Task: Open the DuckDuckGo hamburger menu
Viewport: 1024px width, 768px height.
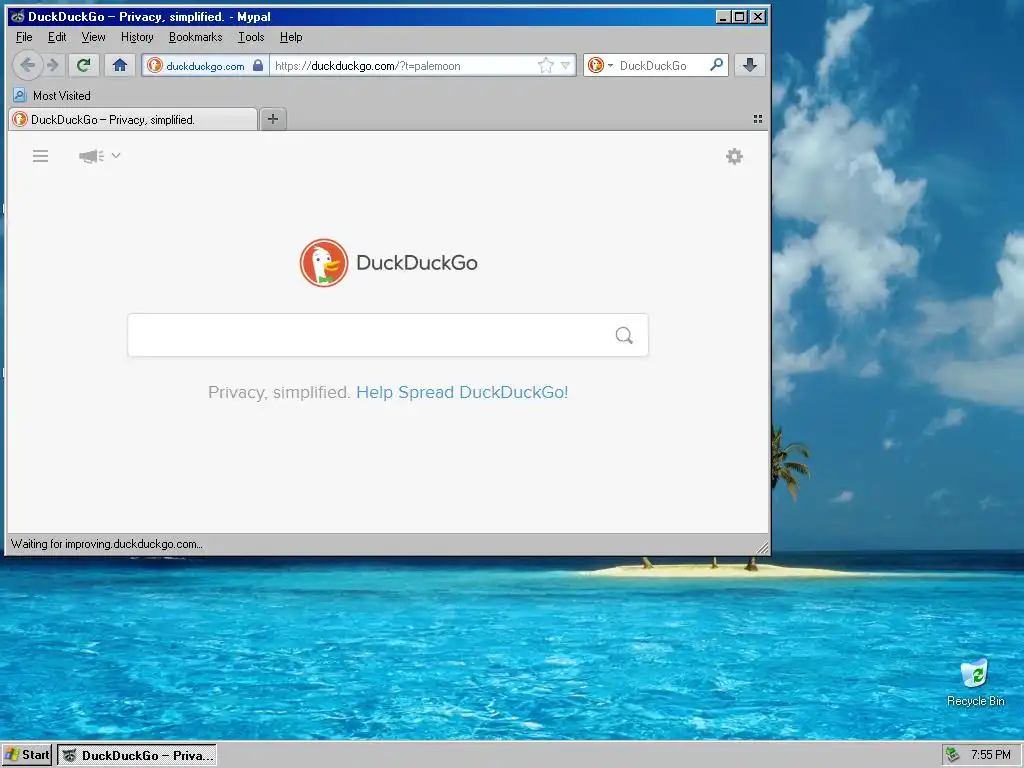Action: [x=40, y=156]
